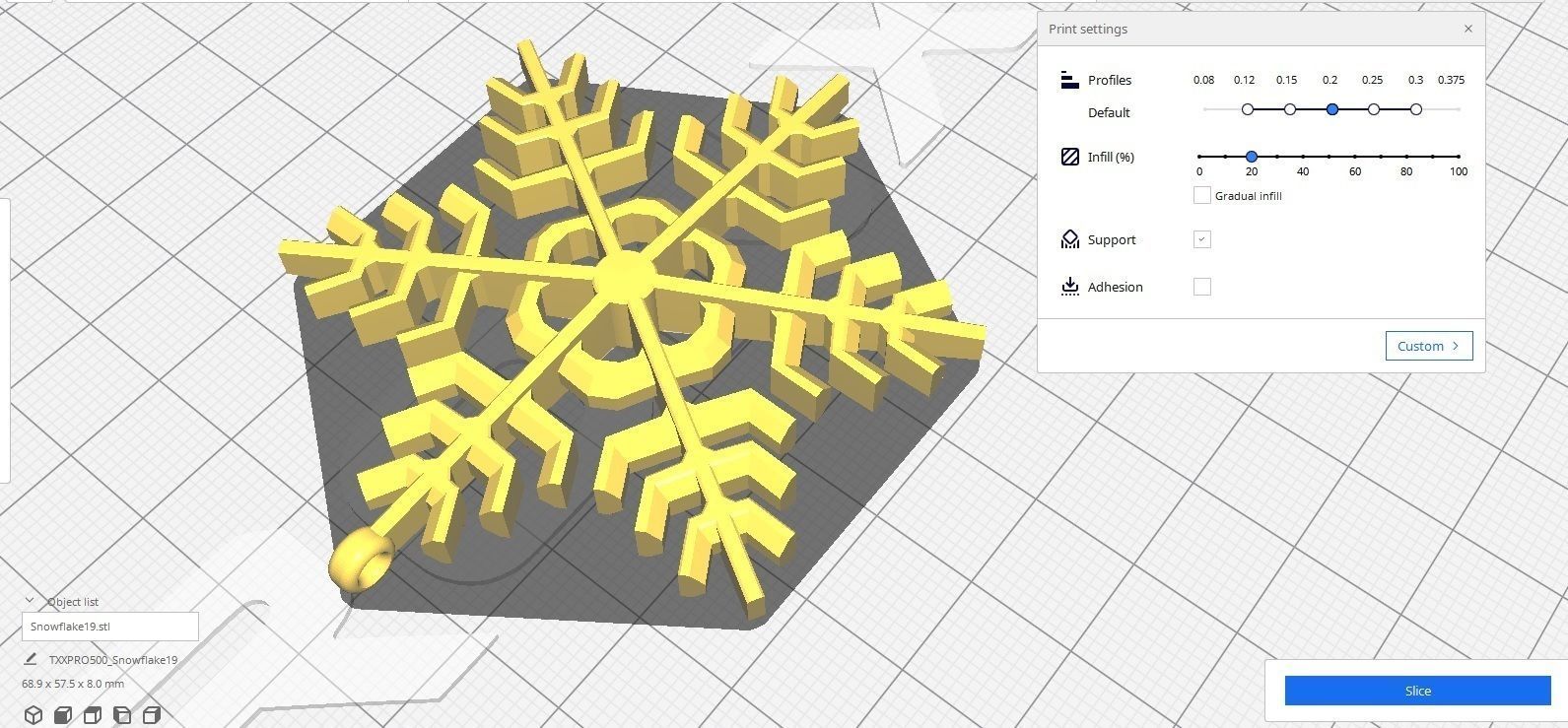This screenshot has width=1568, height=728.
Task: Close the Print settings panel
Action: point(1468,29)
